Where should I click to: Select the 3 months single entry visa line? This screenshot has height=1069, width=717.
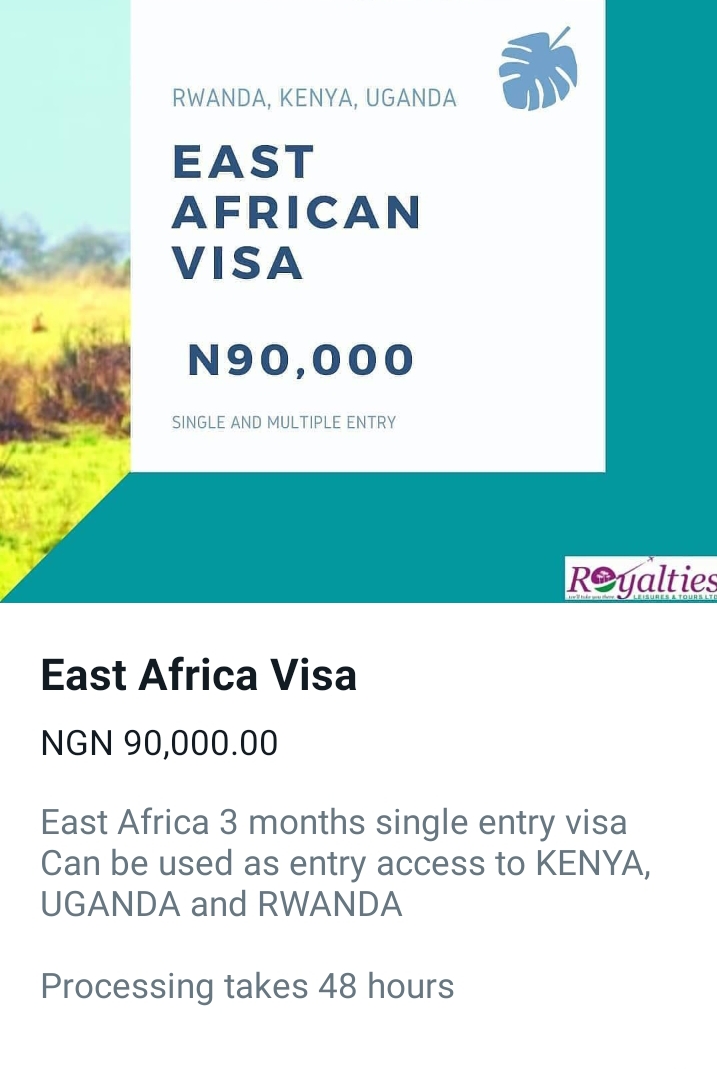tap(333, 822)
